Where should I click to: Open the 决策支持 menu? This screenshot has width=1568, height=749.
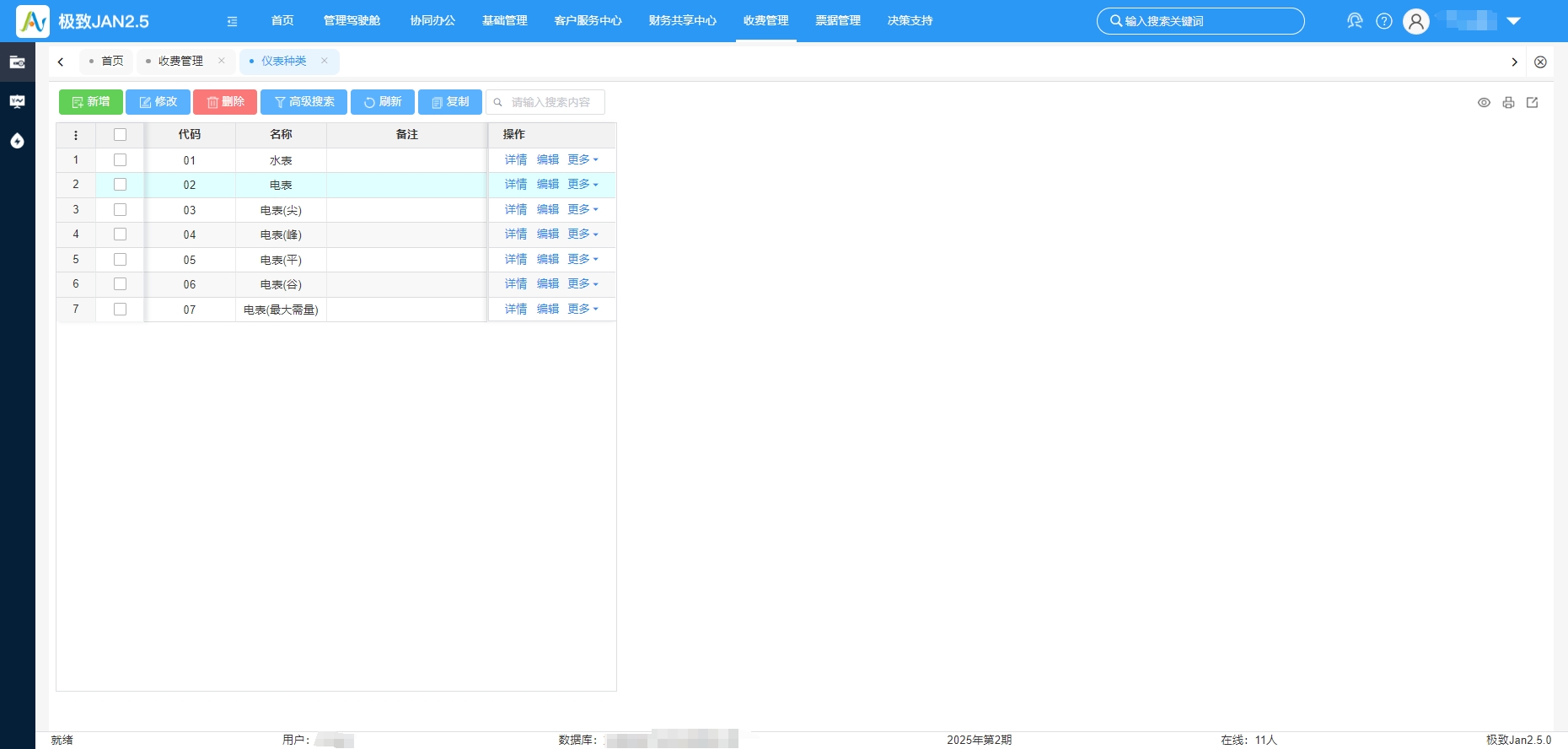(910, 21)
